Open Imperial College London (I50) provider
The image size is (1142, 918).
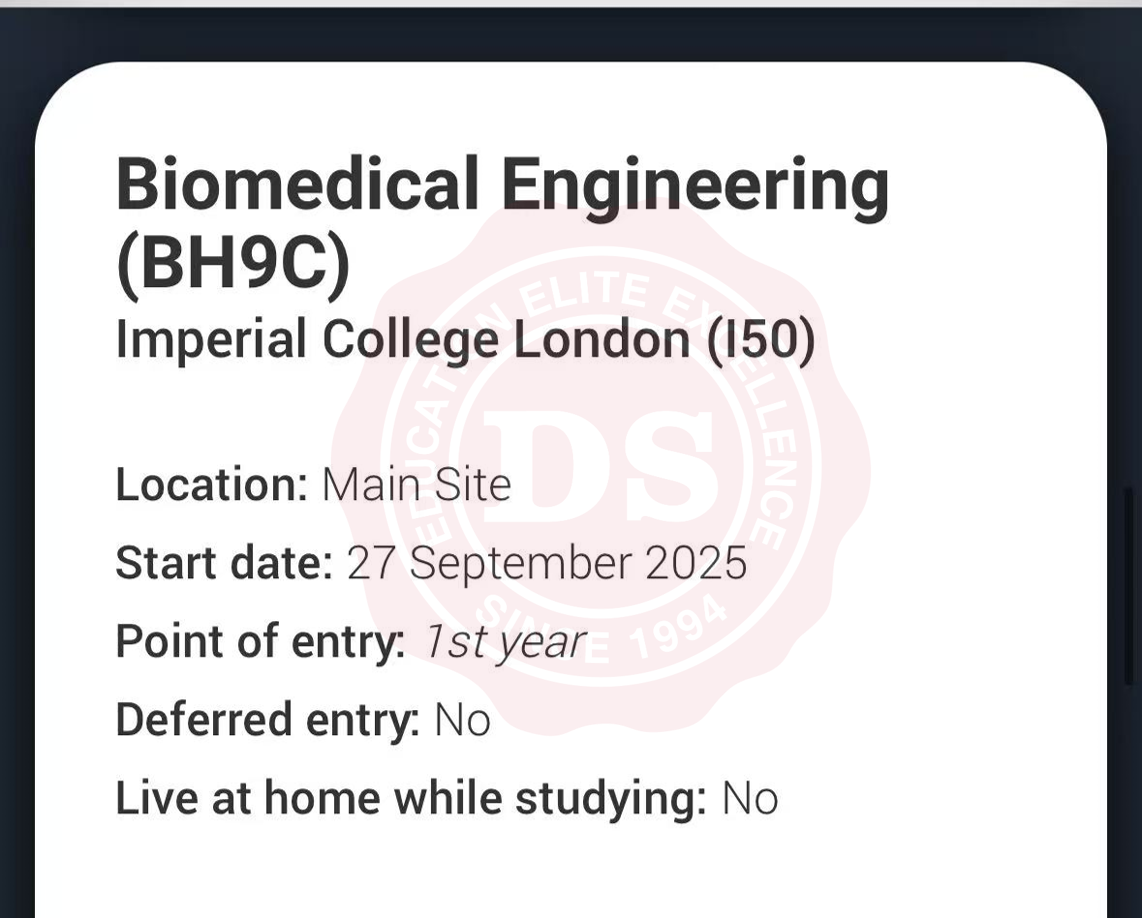pos(465,341)
